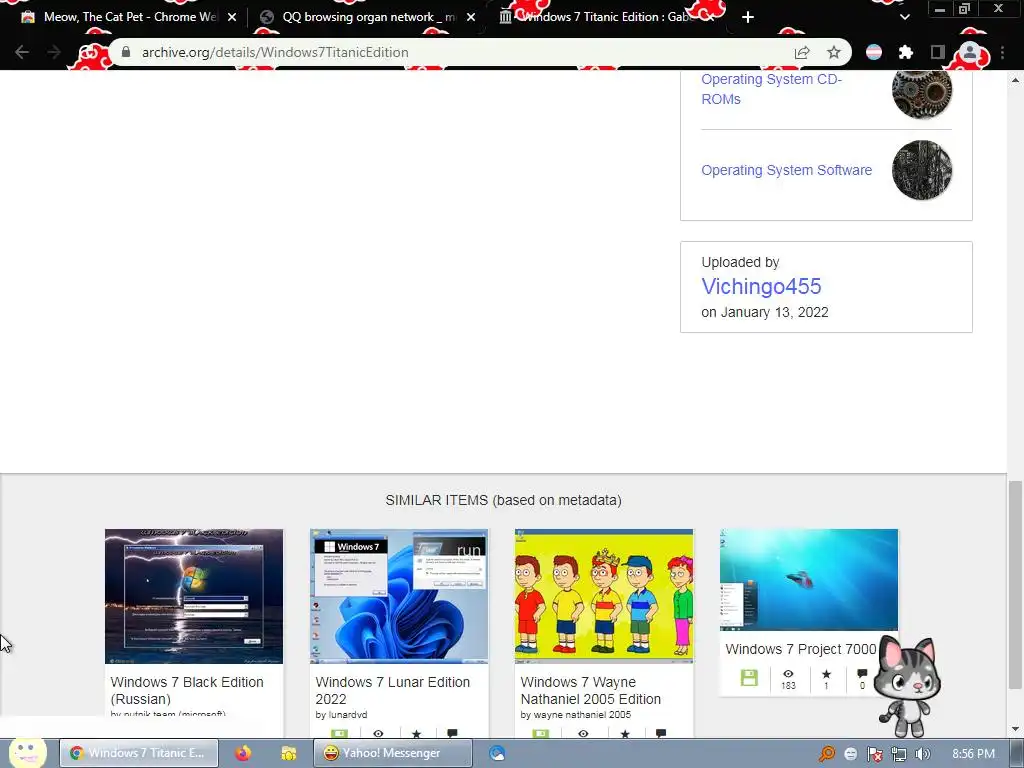The height and width of the screenshot is (768, 1024).
Task: Open the Chrome three-dot menu
Action: pos(1002,52)
